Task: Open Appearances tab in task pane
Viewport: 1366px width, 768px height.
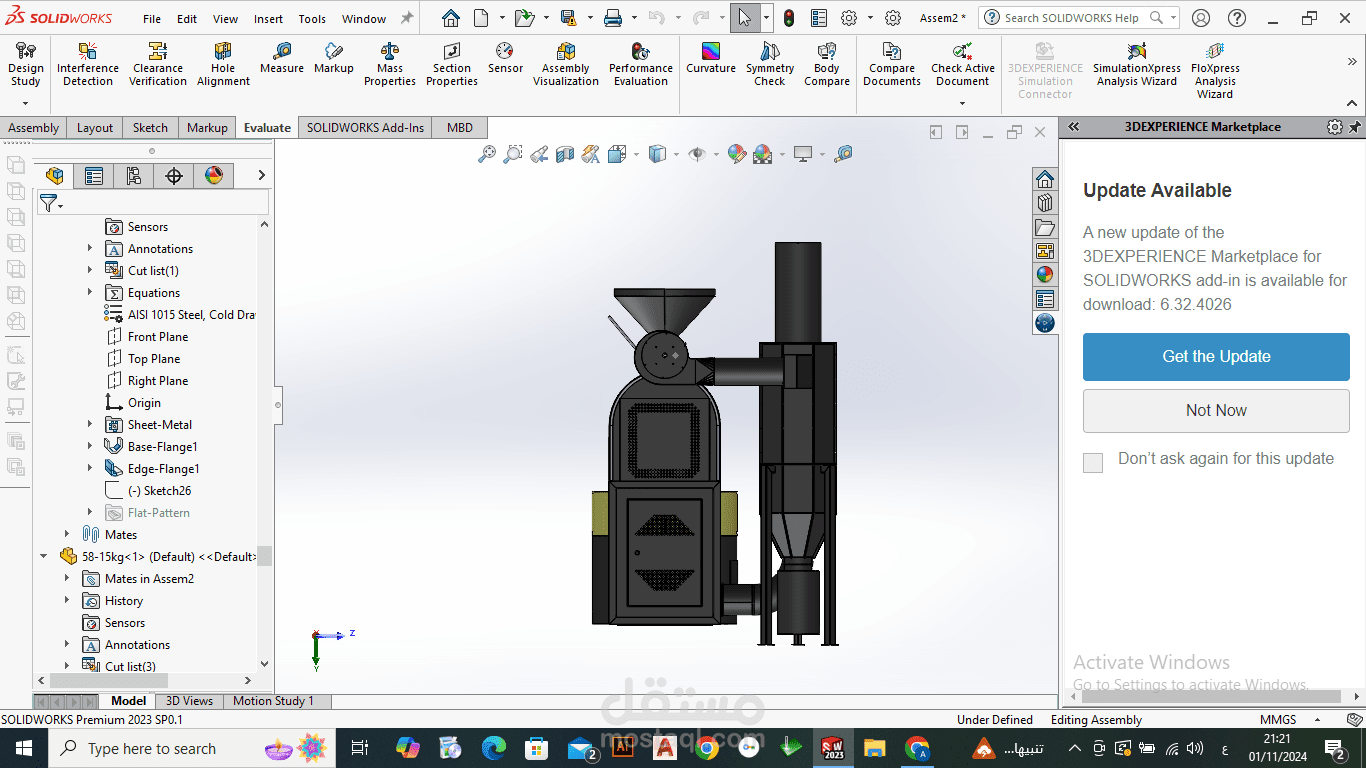Action: click(x=1045, y=274)
